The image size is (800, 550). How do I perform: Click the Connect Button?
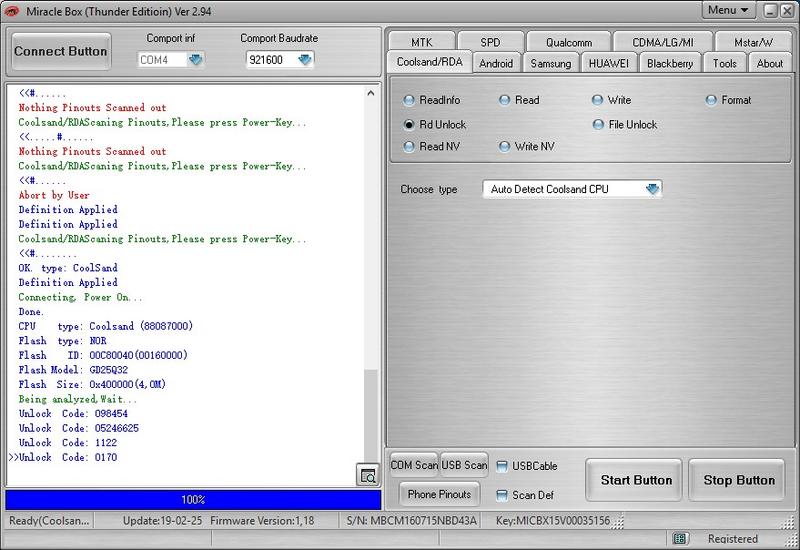[x=61, y=51]
